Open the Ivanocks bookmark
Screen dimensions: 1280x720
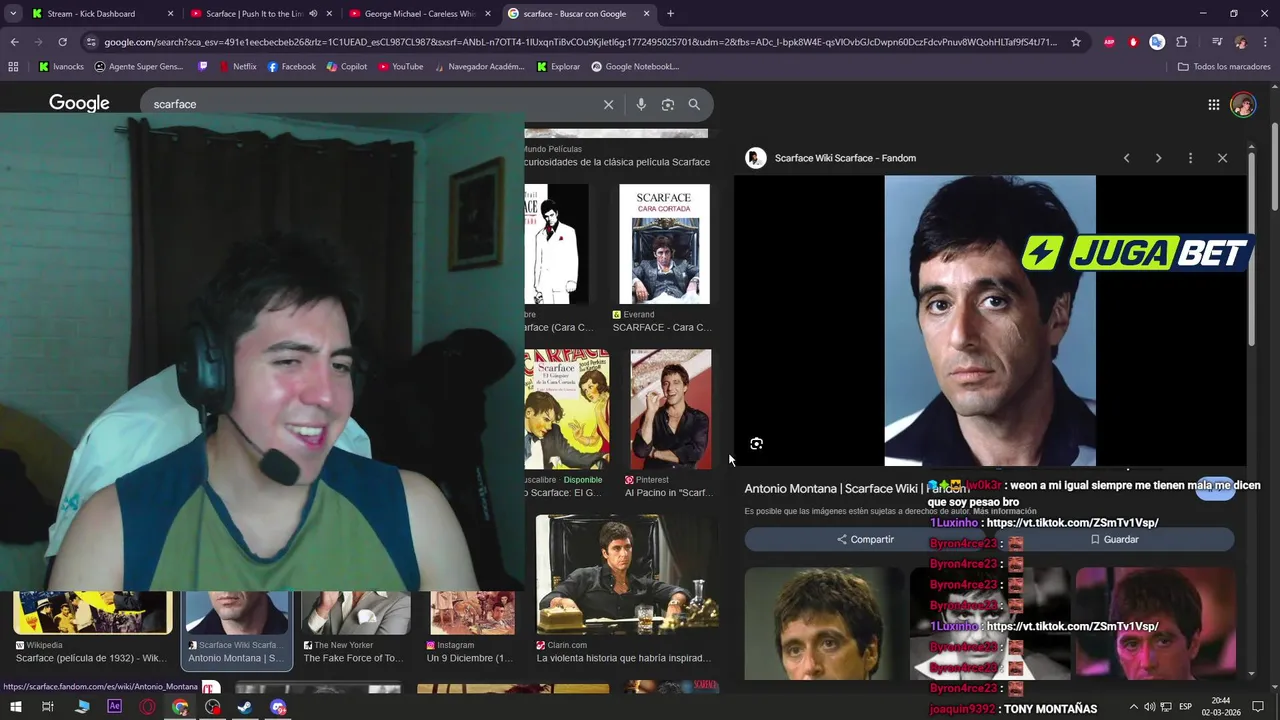click(x=61, y=67)
